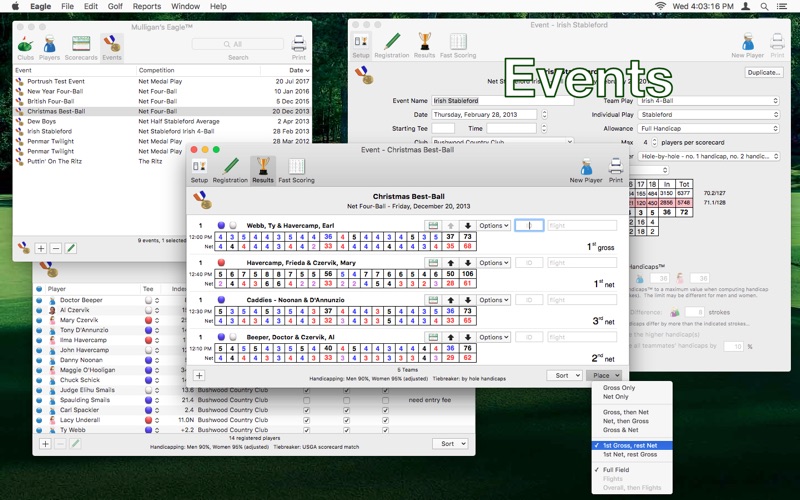Click the Print icon in Christmas Best-Ball window
800x500 pixels.
coord(616,171)
